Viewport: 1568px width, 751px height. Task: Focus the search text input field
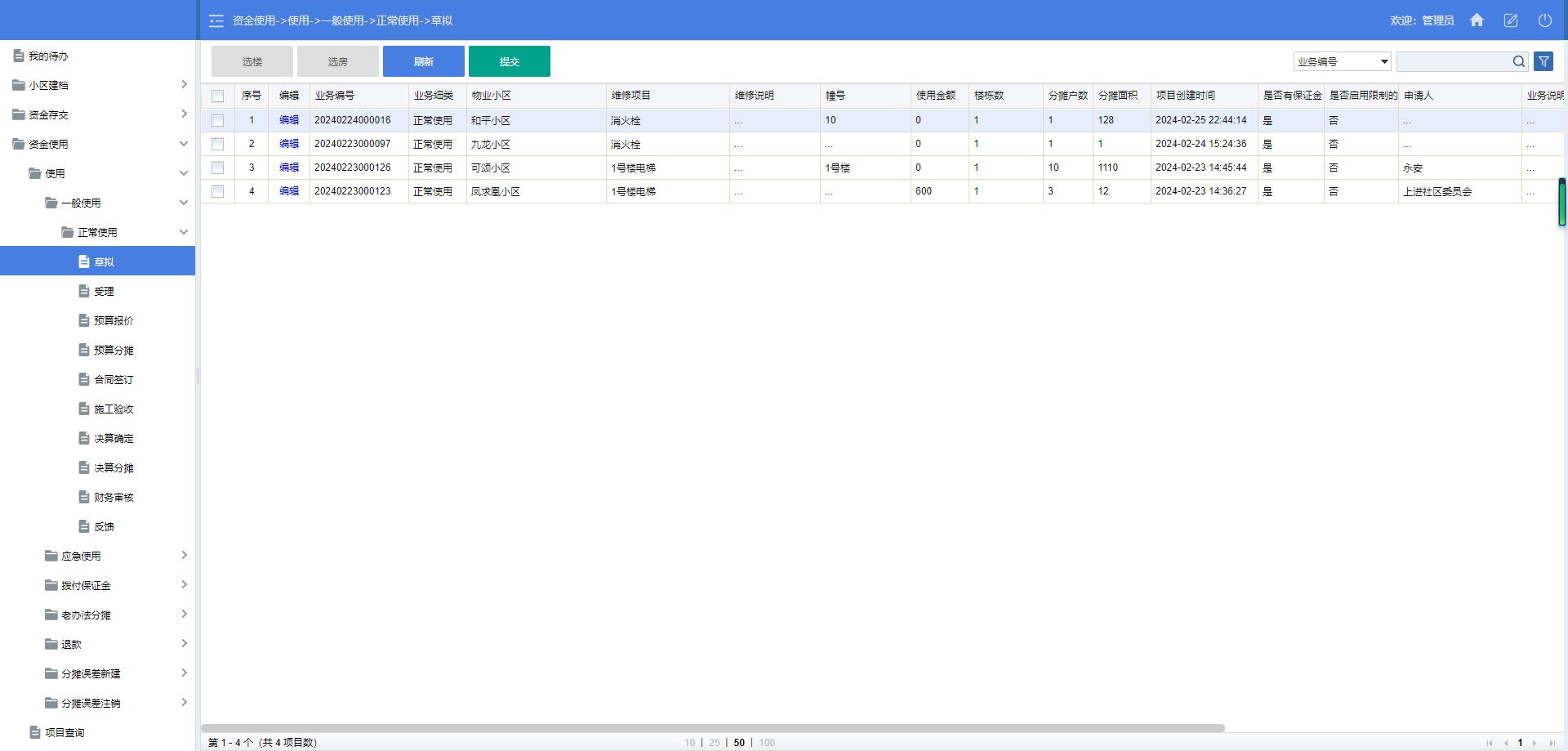tap(1454, 61)
